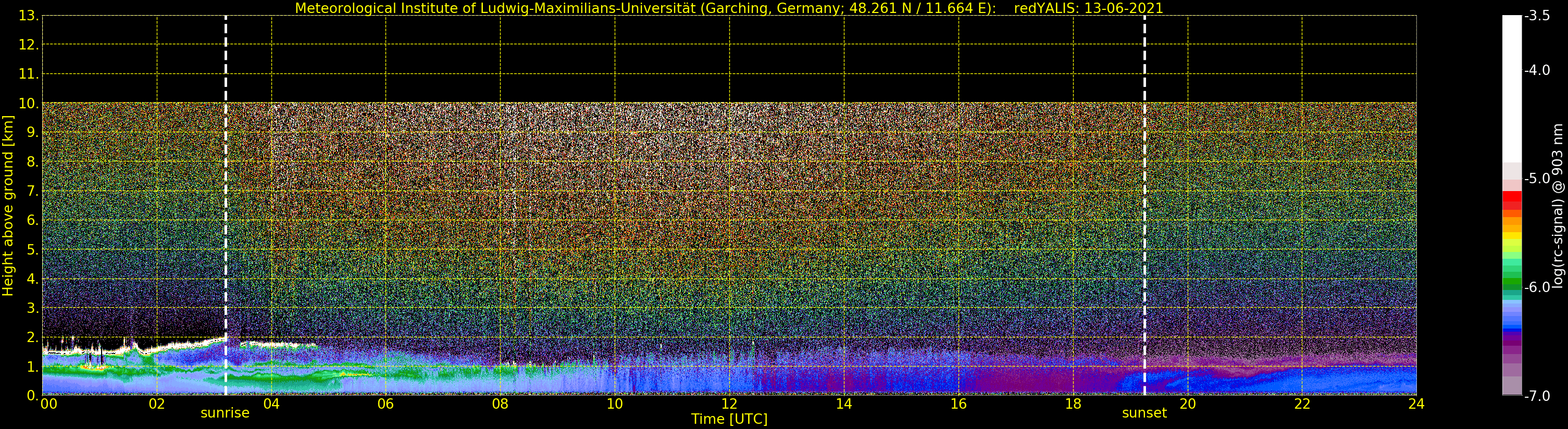Click the '14' time axis tick label

coord(844,404)
